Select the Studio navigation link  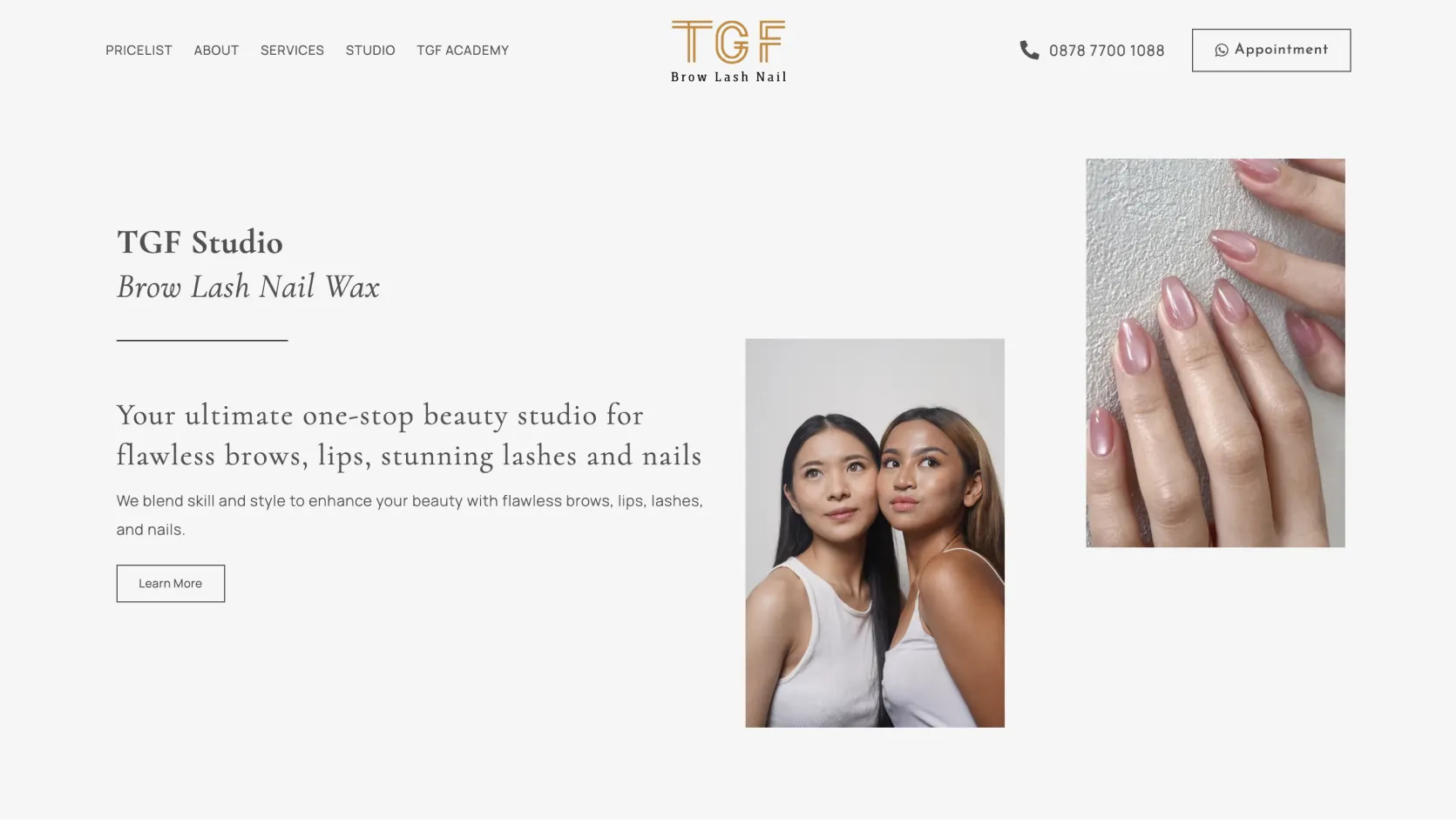pyautogui.click(x=370, y=51)
